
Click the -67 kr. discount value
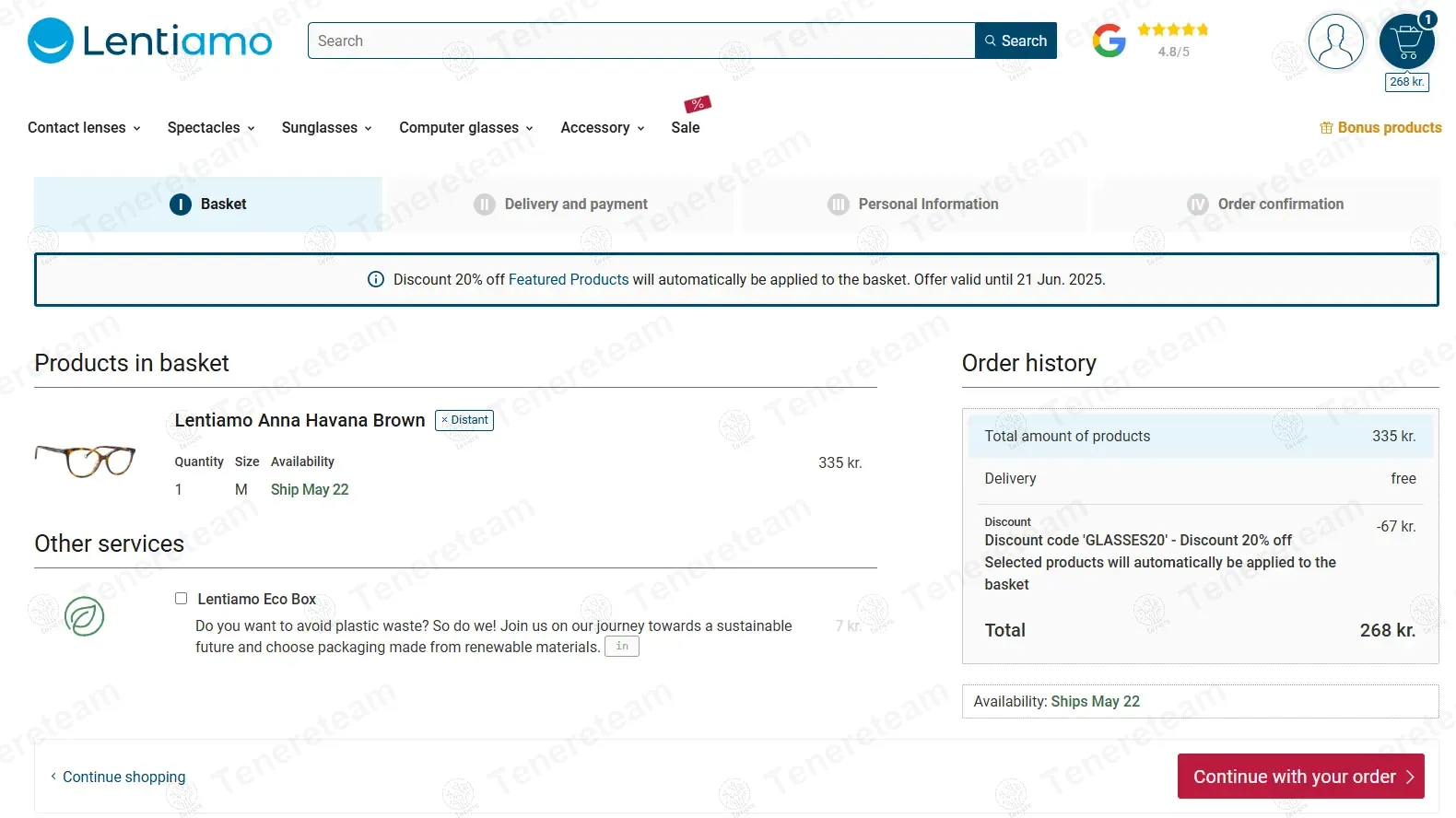(x=1396, y=527)
